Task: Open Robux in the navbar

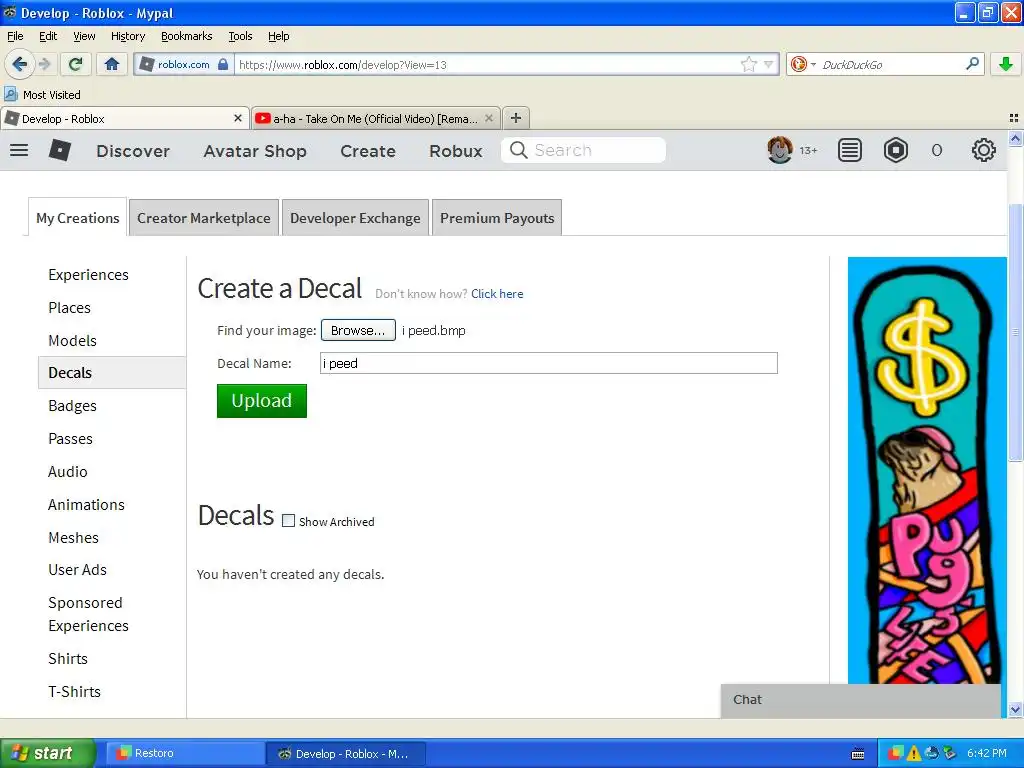Action: (x=456, y=151)
